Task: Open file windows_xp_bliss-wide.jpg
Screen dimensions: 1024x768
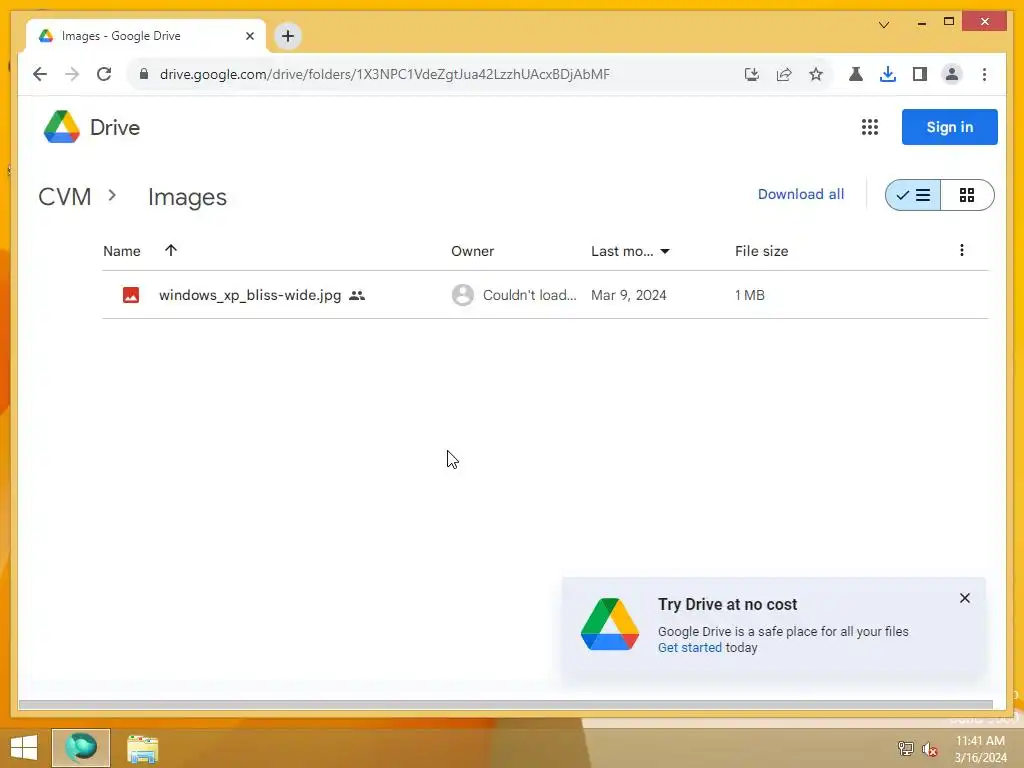Action: [x=250, y=295]
